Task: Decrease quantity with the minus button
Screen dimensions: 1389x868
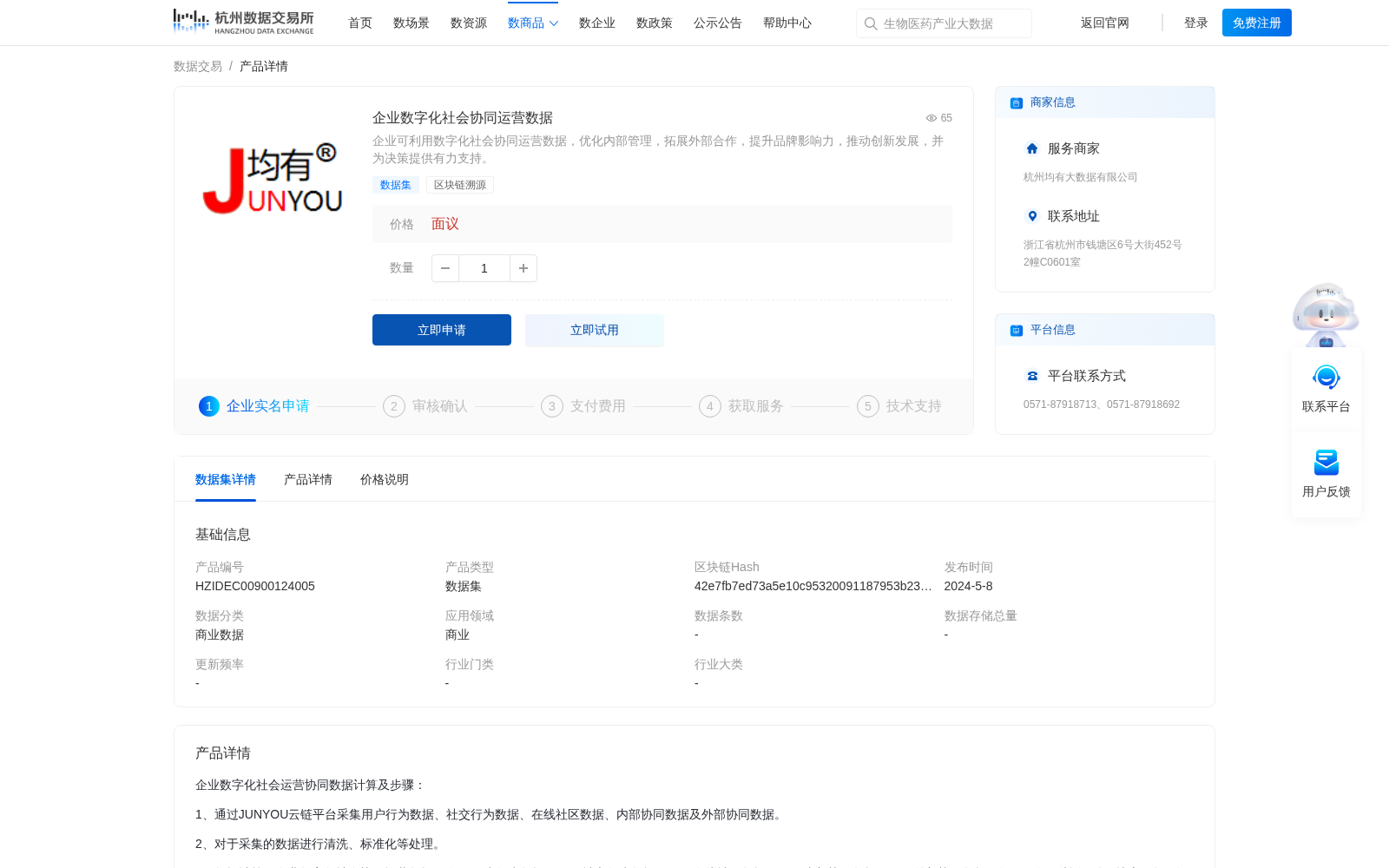Action: (445, 268)
